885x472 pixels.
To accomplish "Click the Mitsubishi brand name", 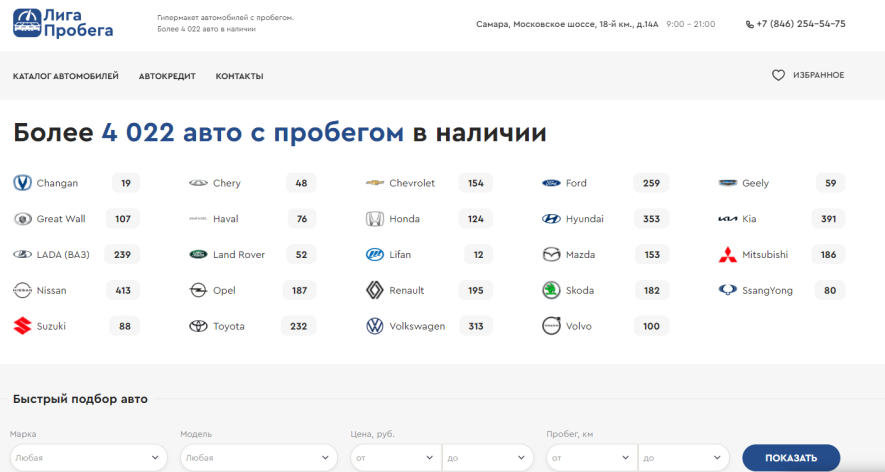I will 765,255.
